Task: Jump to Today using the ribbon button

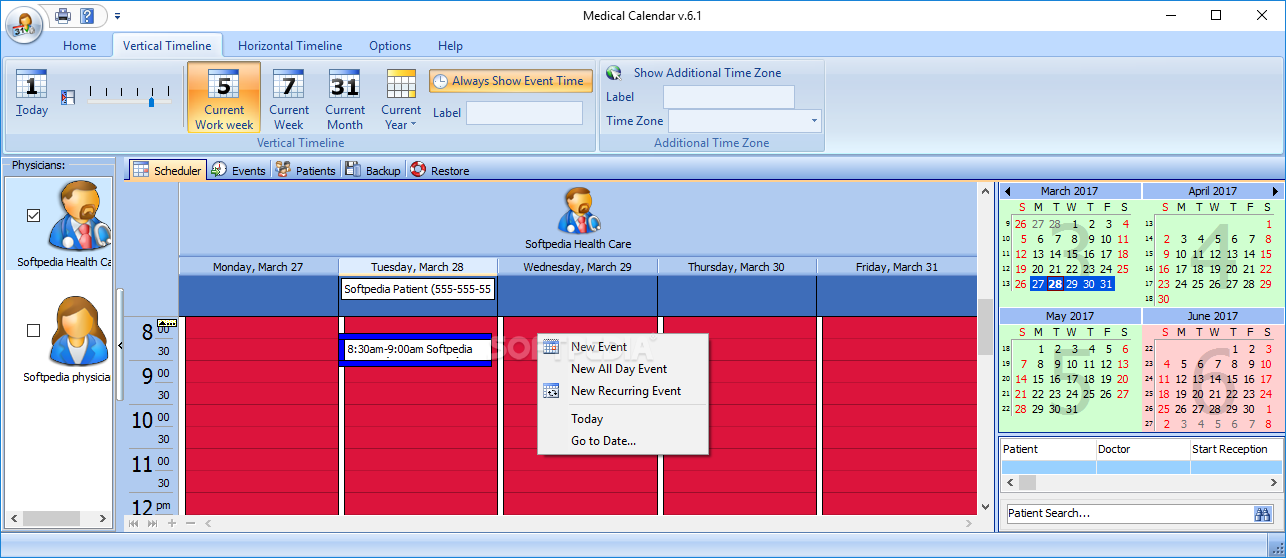Action: [32, 94]
